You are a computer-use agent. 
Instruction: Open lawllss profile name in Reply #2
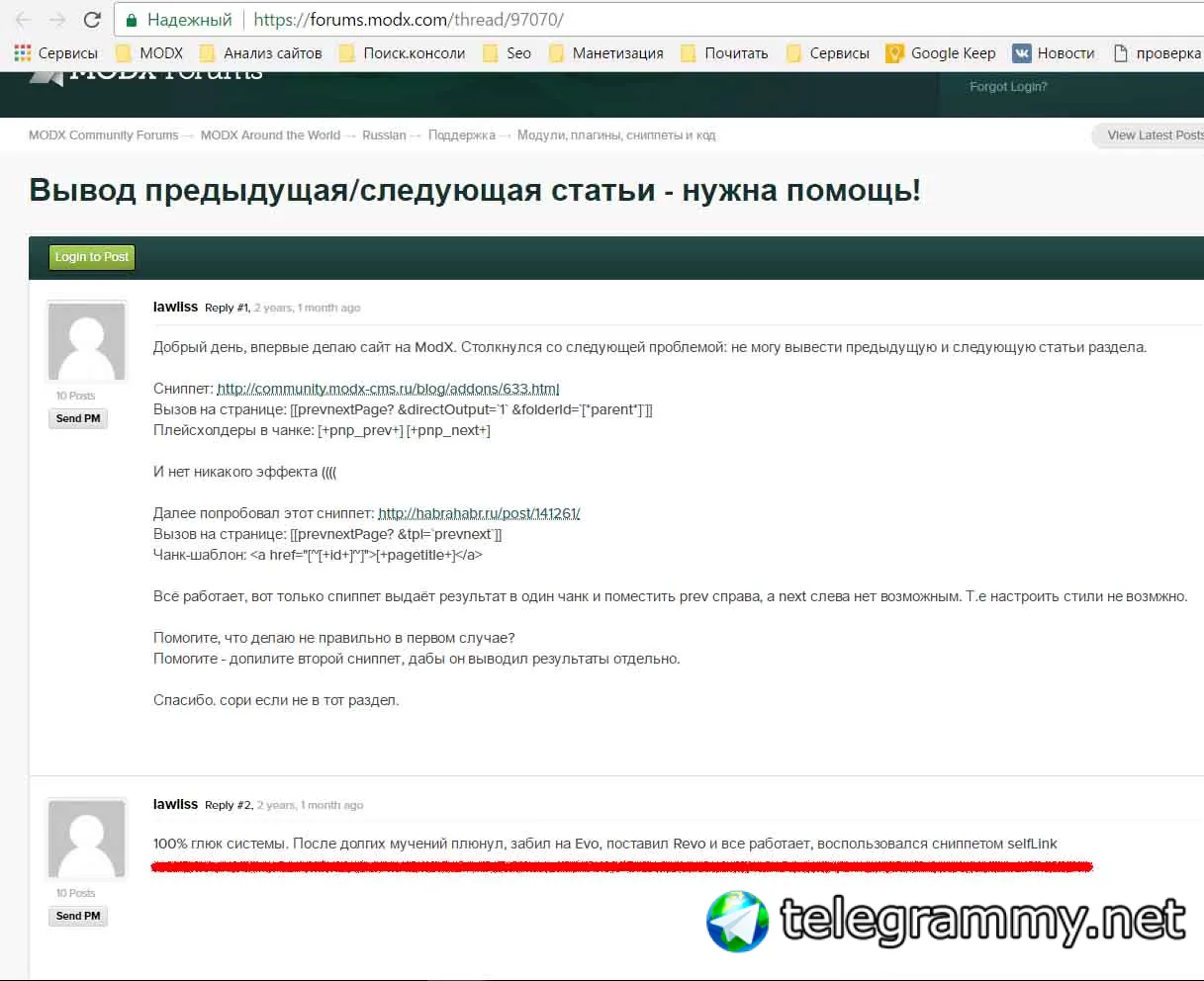coord(176,805)
